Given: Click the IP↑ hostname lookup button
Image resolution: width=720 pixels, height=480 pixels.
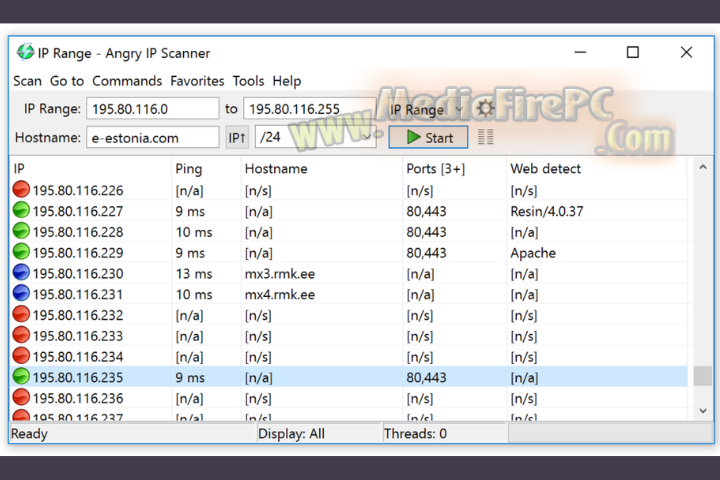Looking at the screenshot, I should point(237,137).
